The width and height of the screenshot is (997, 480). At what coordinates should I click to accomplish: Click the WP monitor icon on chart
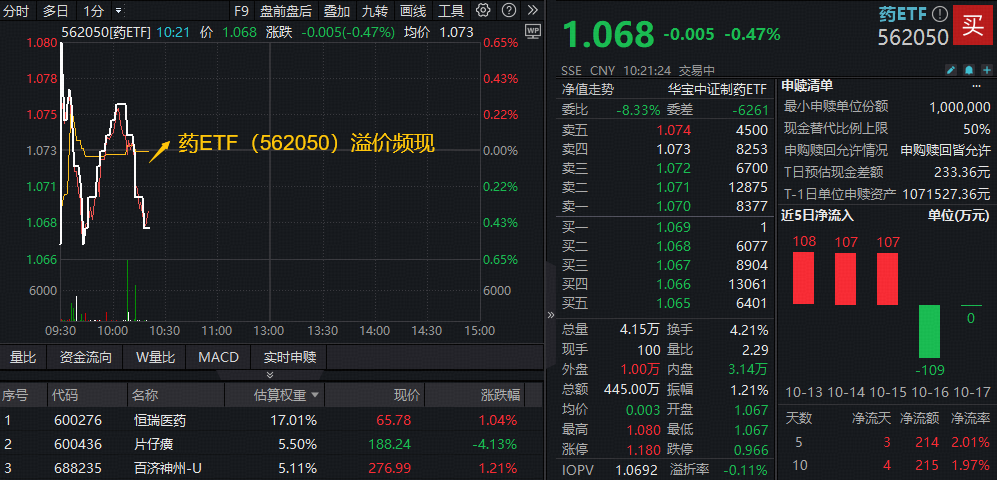(x=531, y=31)
